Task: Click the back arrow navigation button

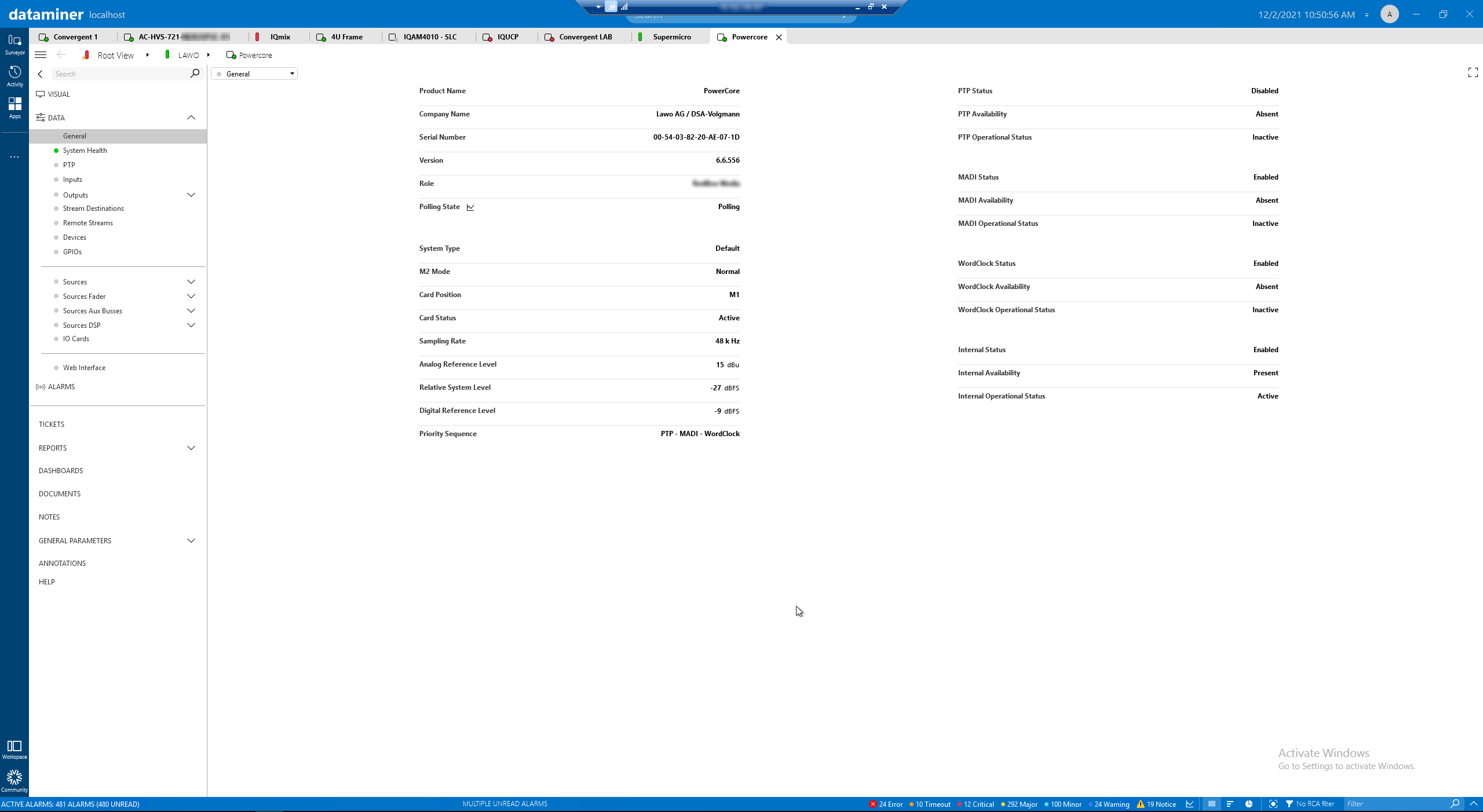Action: click(x=61, y=55)
